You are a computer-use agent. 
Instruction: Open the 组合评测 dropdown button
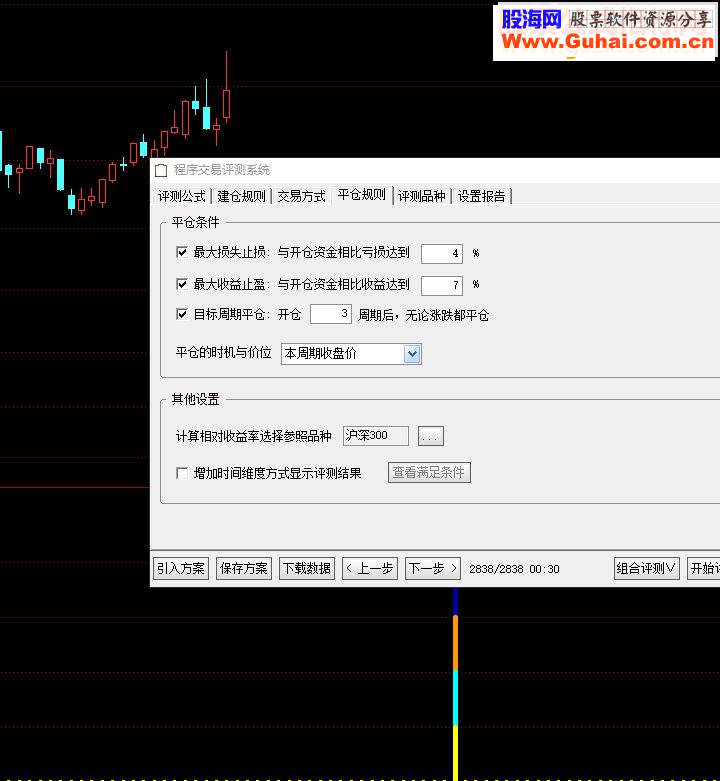pyautogui.click(x=646, y=568)
